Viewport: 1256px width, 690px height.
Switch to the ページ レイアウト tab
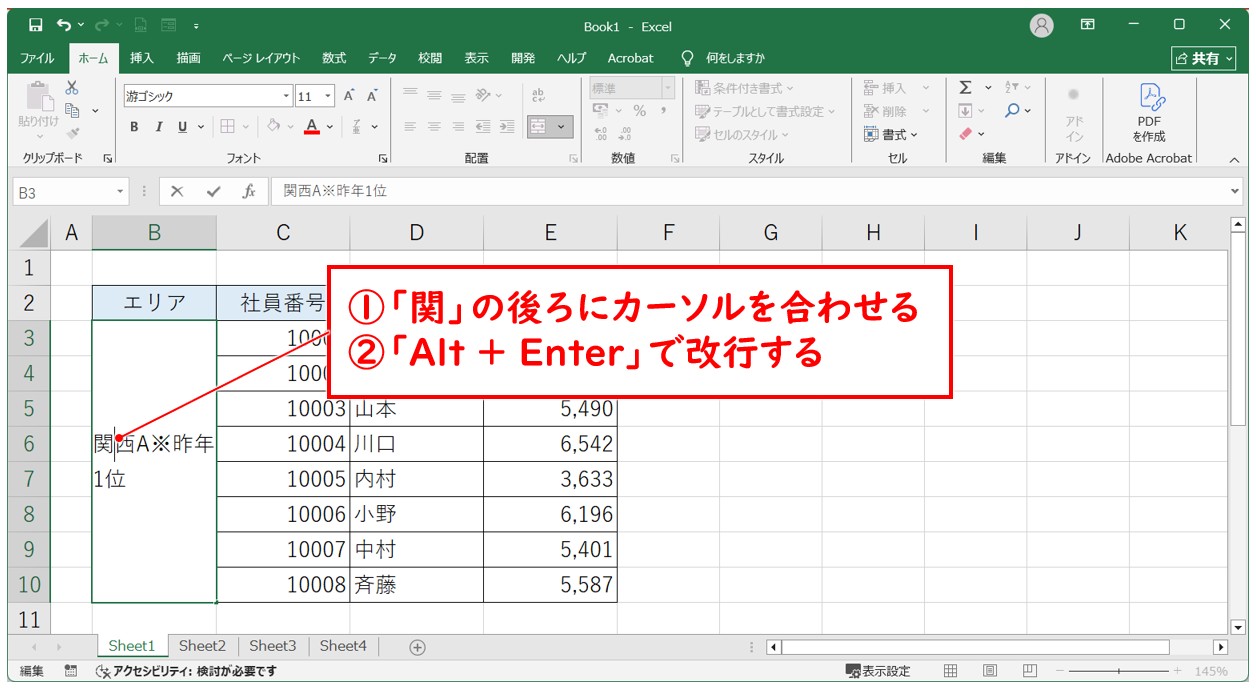point(261,58)
